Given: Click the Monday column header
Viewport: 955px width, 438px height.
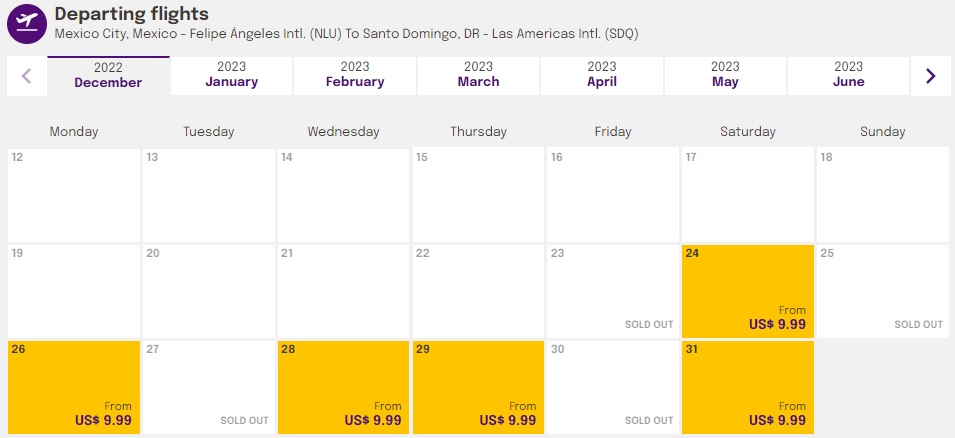Looking at the screenshot, I should click(x=74, y=132).
